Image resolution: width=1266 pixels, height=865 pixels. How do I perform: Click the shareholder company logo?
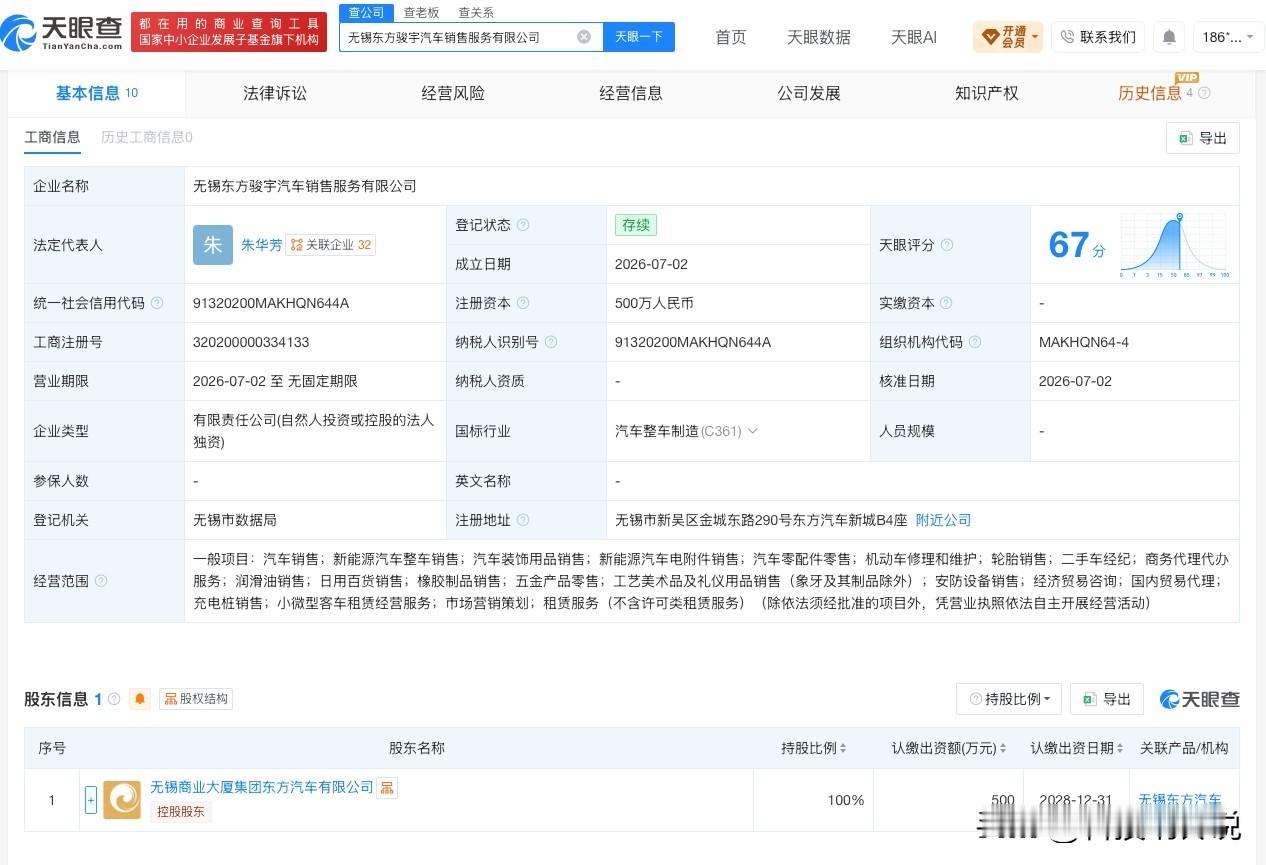coord(122,800)
